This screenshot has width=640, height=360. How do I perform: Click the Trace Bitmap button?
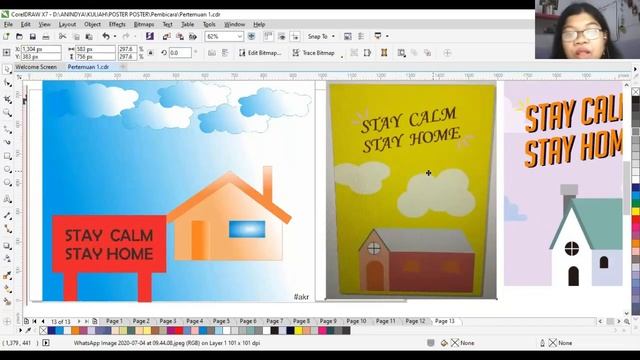(314, 53)
